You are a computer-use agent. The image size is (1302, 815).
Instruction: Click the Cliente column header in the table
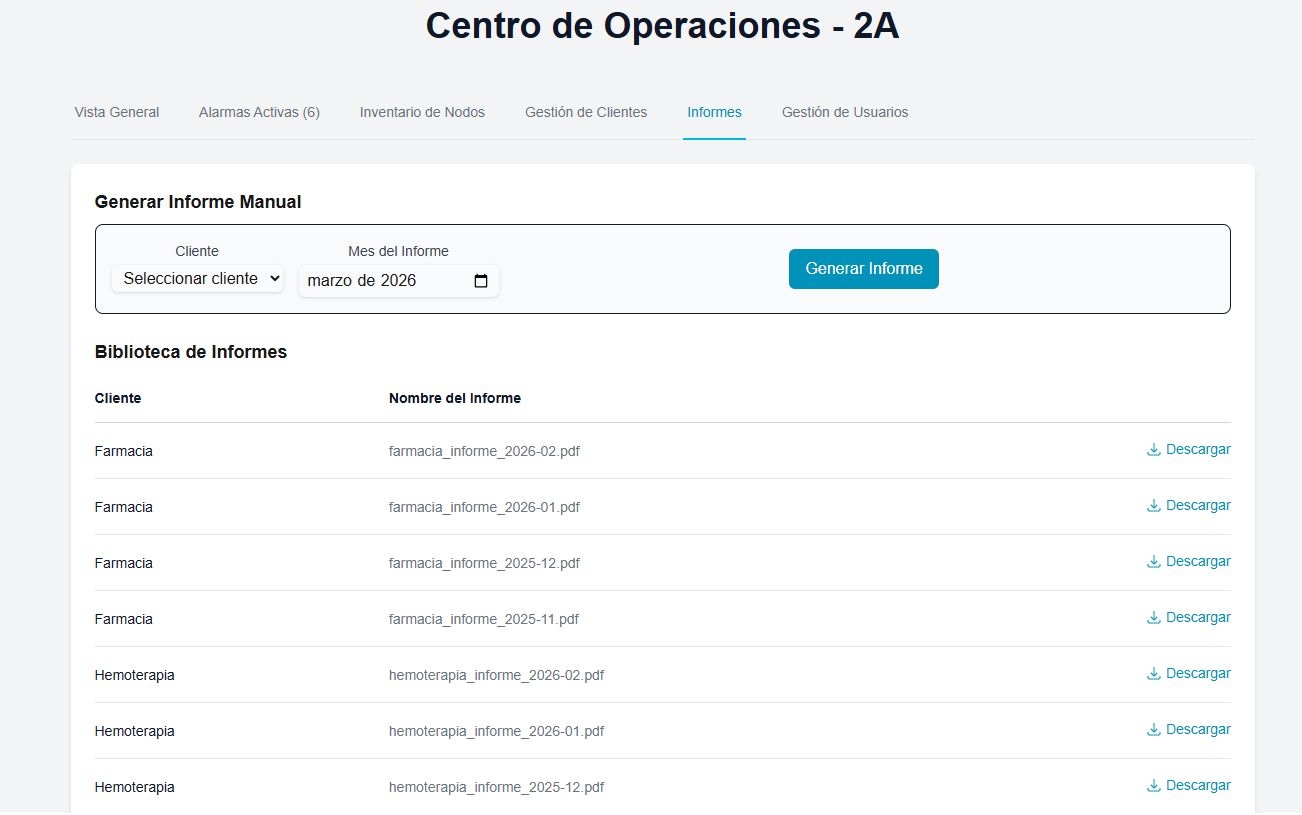click(x=118, y=399)
